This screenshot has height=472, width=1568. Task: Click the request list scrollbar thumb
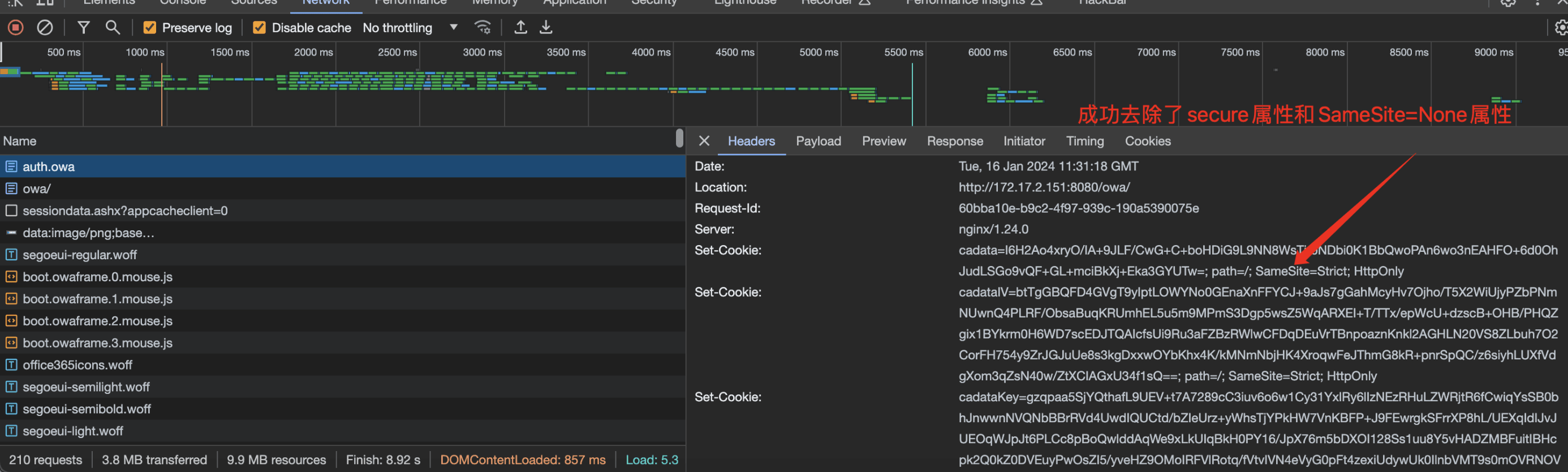[x=679, y=138]
